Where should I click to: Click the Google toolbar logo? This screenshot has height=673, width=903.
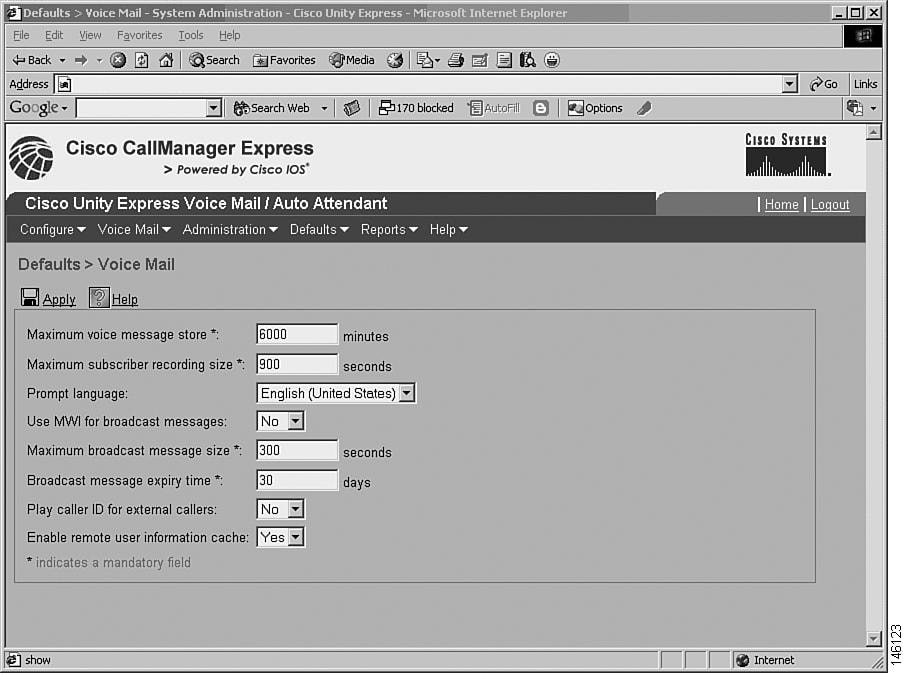point(34,108)
